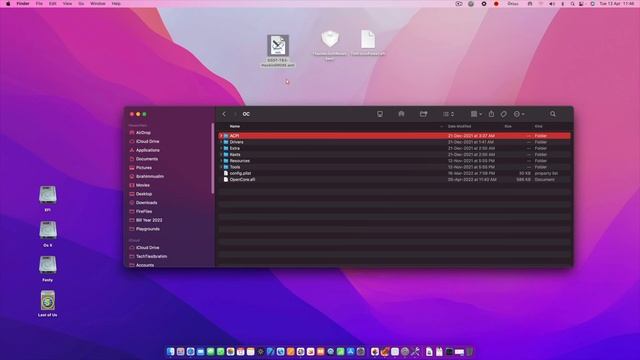Open the Go menu
This screenshot has height=360, width=640.
(81, 4)
